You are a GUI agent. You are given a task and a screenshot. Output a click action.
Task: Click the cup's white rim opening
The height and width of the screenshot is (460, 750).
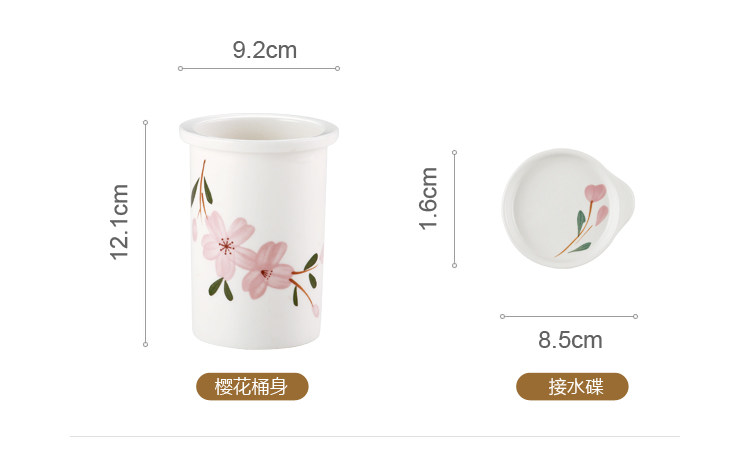click(259, 128)
